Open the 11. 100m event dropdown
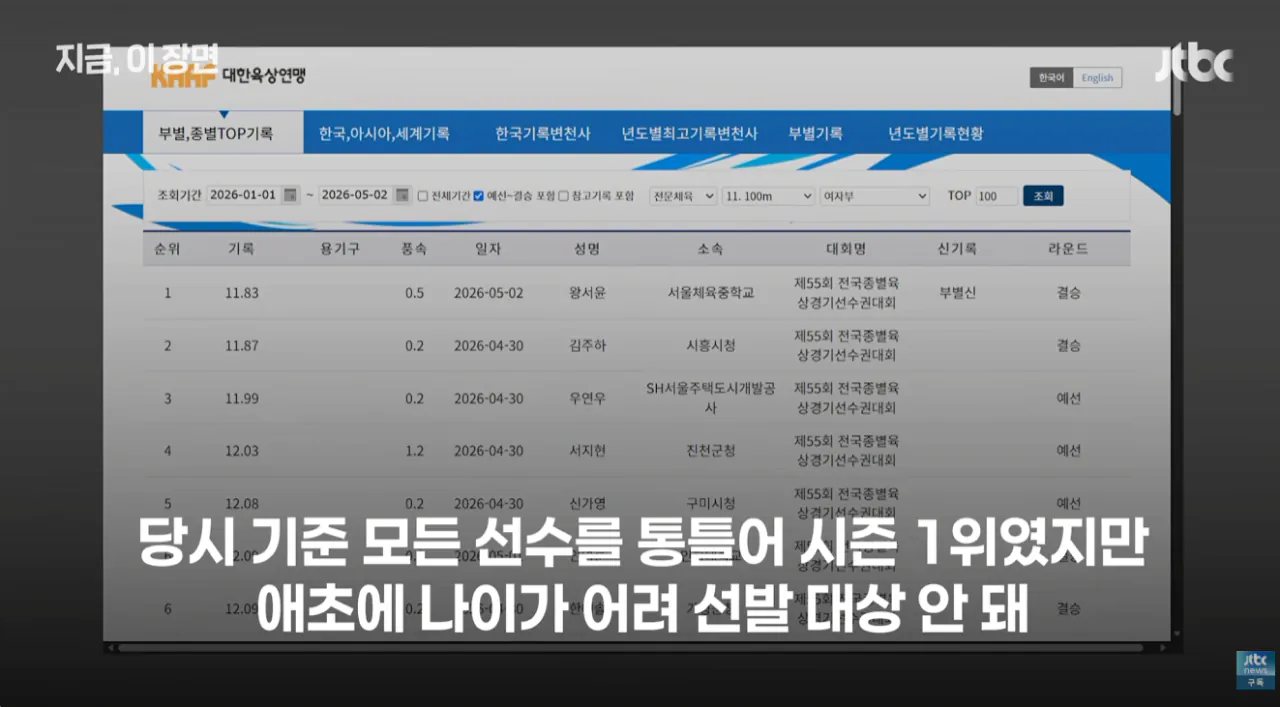Screen dimensions: 1280x707 point(768,196)
